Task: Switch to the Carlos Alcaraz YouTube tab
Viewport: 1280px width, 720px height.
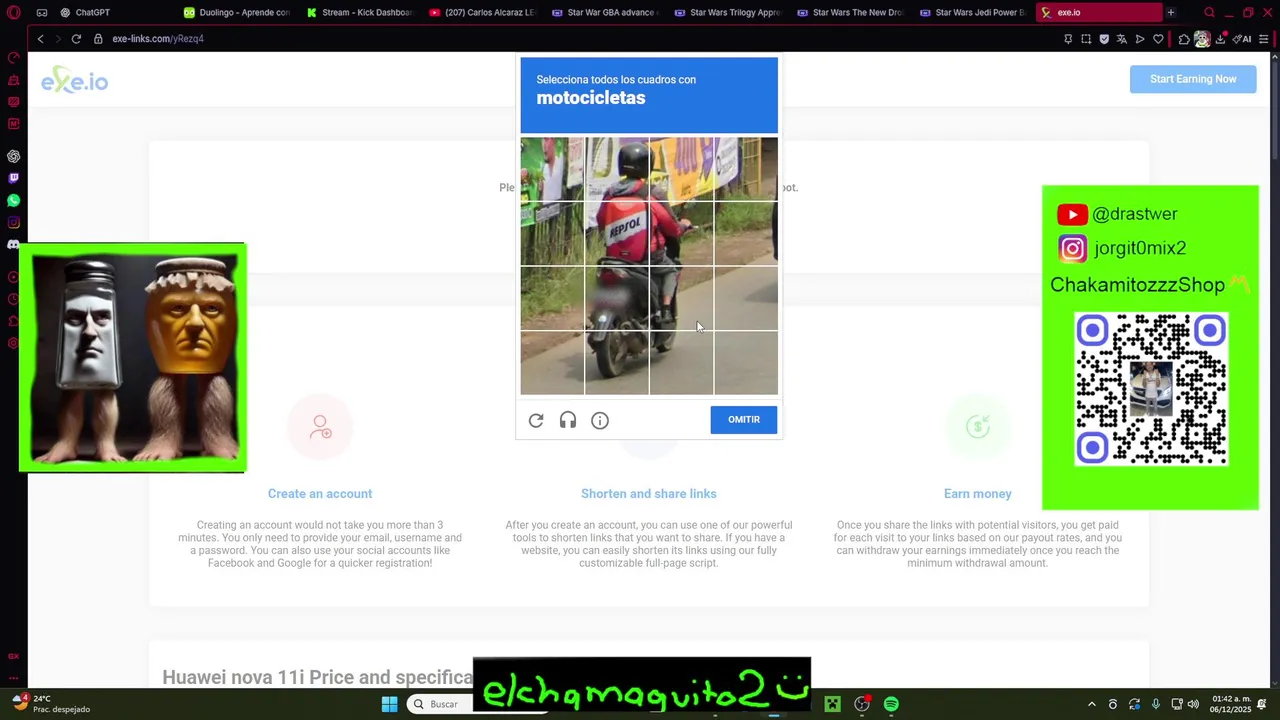Action: [483, 12]
